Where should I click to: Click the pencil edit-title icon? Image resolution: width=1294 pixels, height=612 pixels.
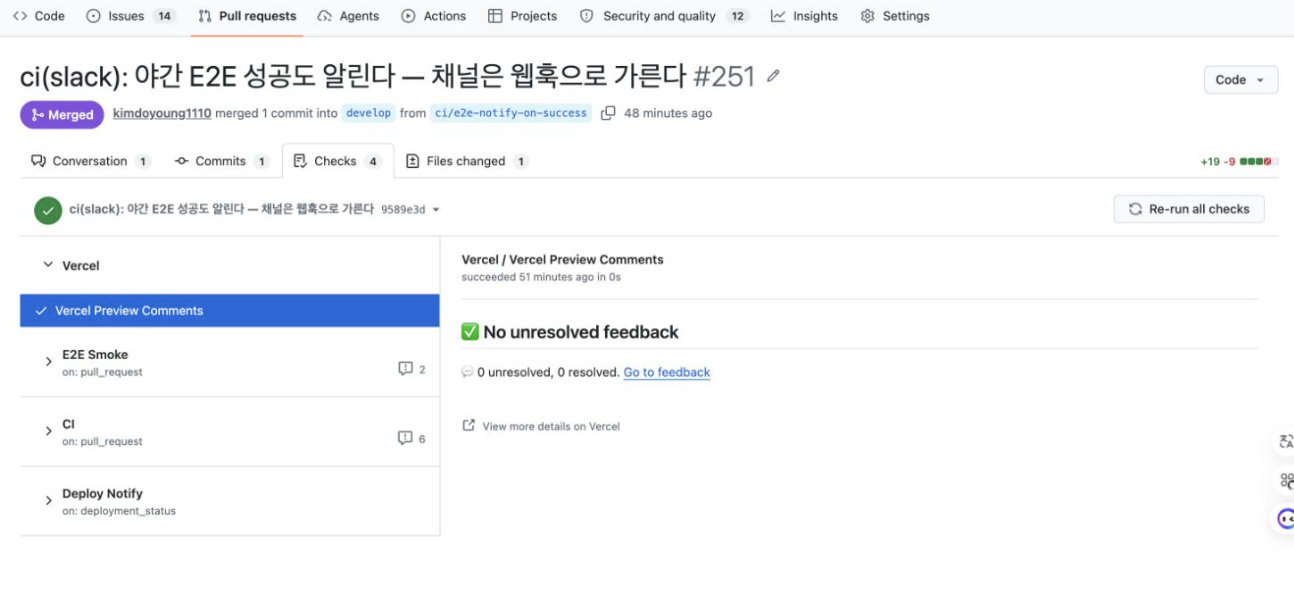coord(773,76)
